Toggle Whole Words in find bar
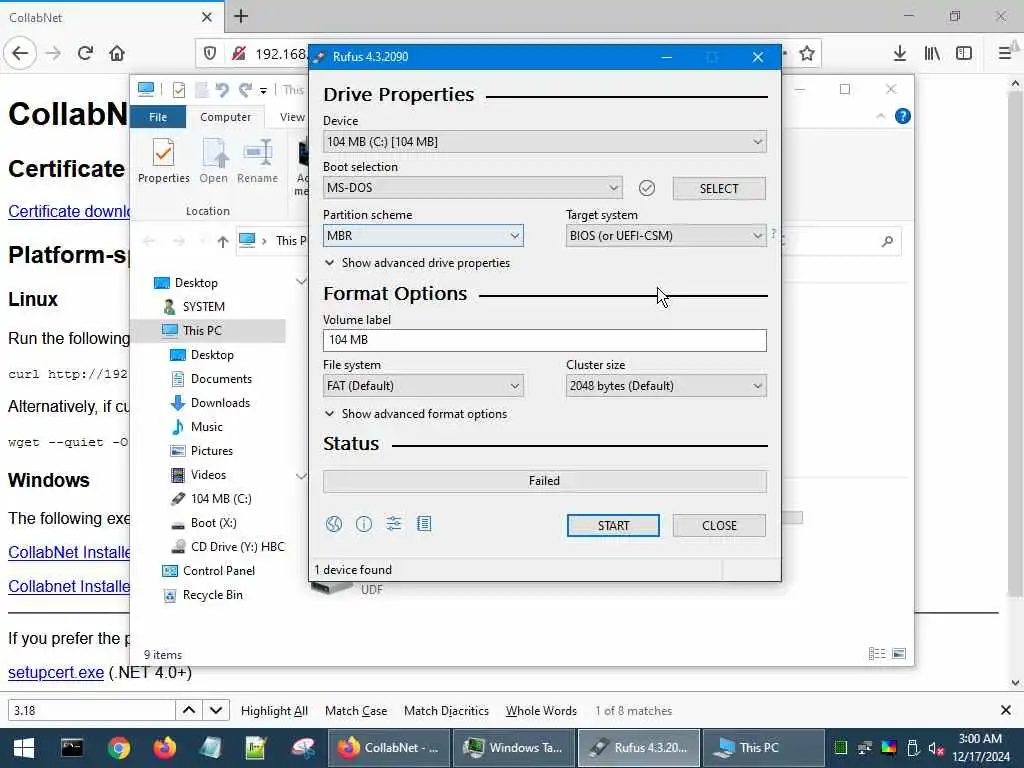 [x=541, y=711]
